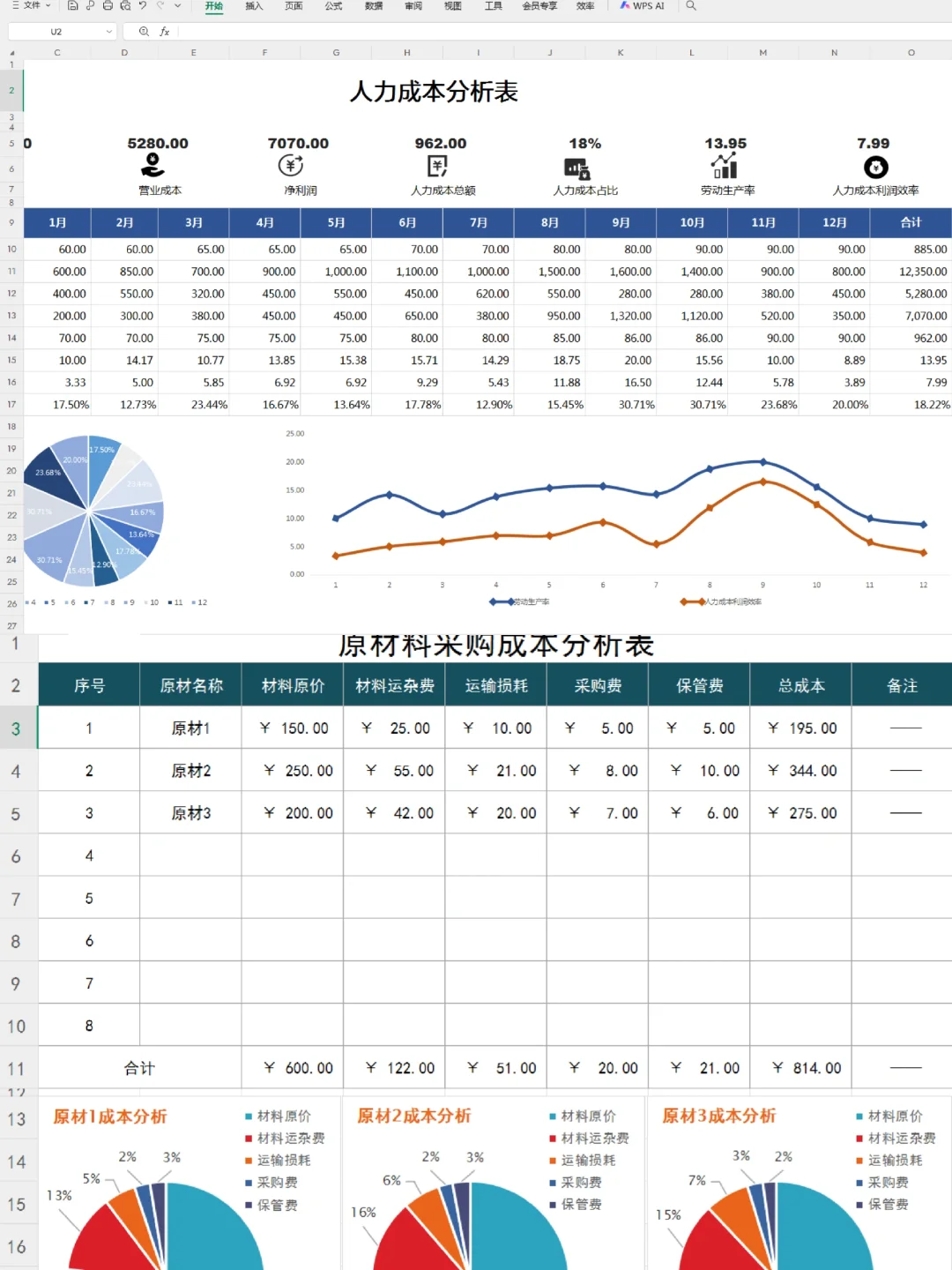The height and width of the screenshot is (1270, 952).
Task: Expand the quick access toolbar dropdown
Action: [x=177, y=6]
